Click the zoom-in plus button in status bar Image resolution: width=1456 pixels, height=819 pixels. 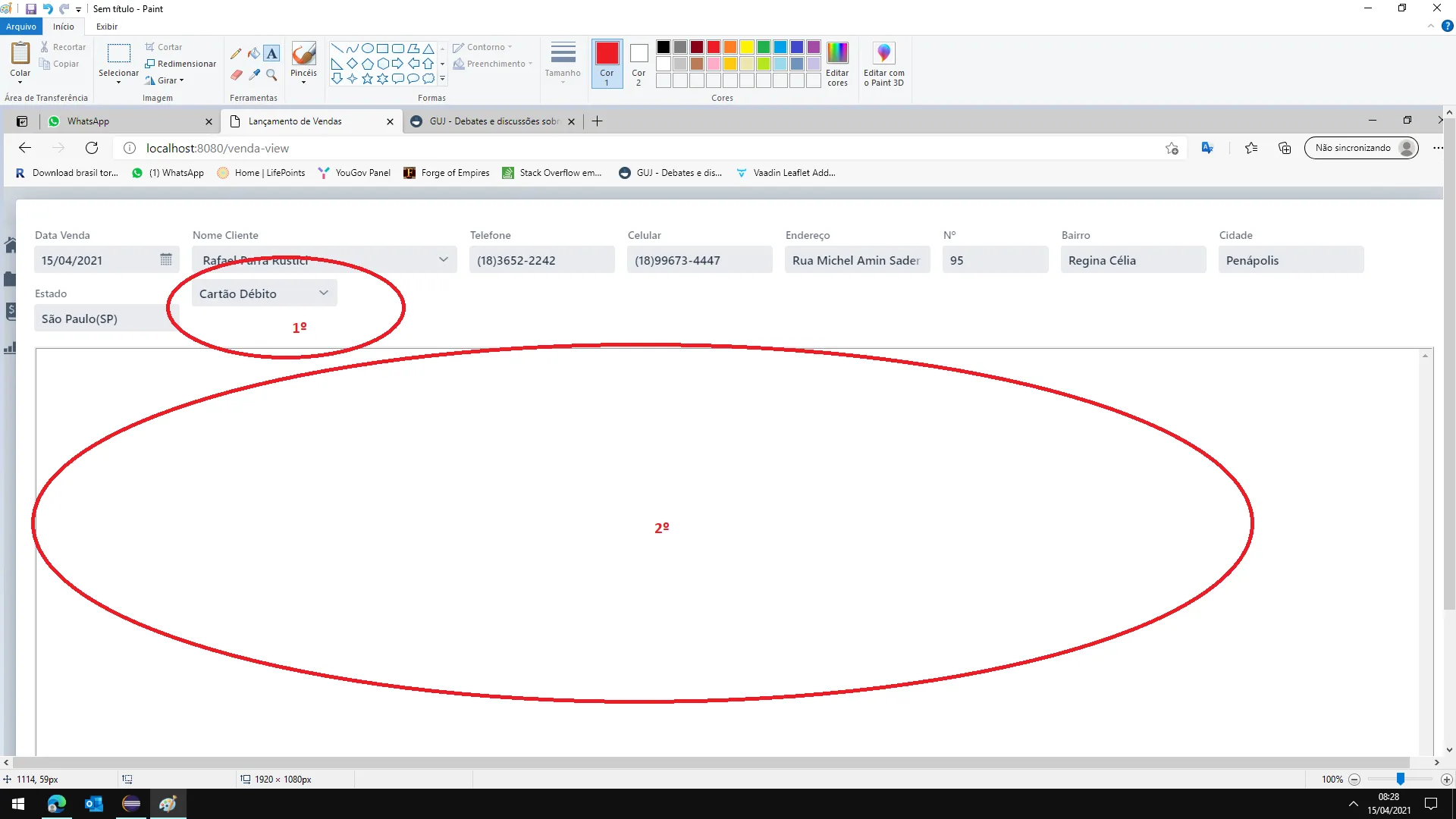(1446, 780)
